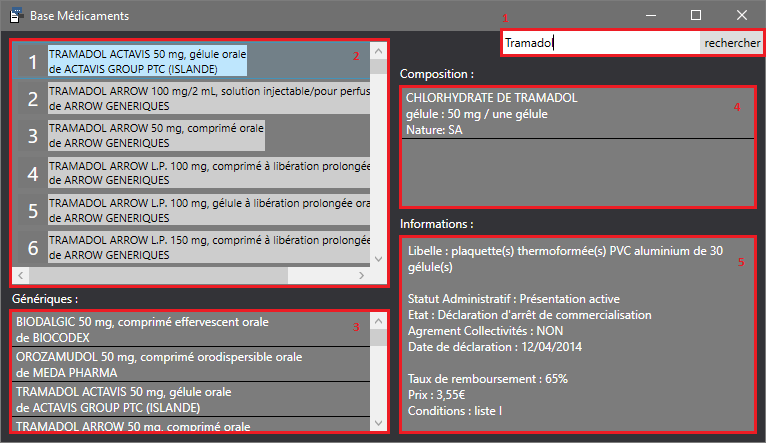Screen dimensions: 766x443
Task: Click Taux de remboursement : 65% line
Action: pyautogui.click(x=488, y=379)
